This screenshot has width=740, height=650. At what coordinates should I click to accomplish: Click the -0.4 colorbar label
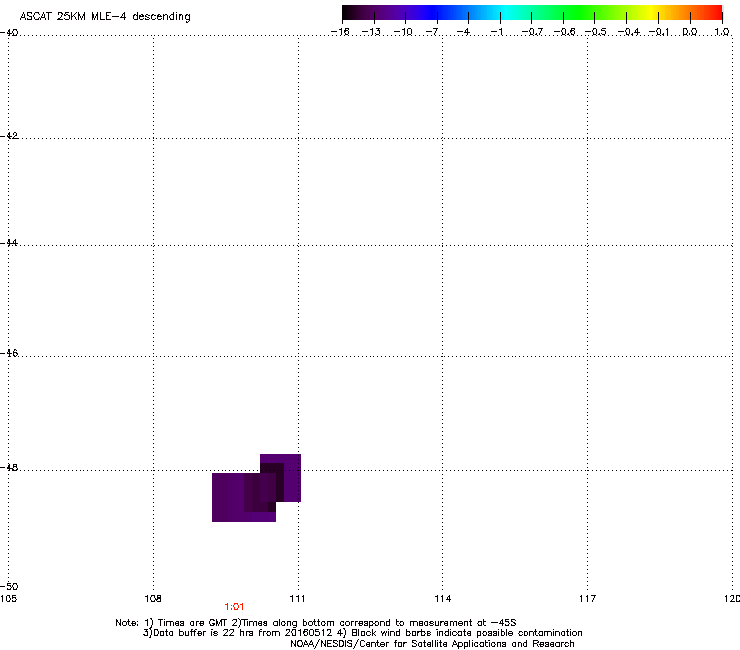[x=629, y=32]
